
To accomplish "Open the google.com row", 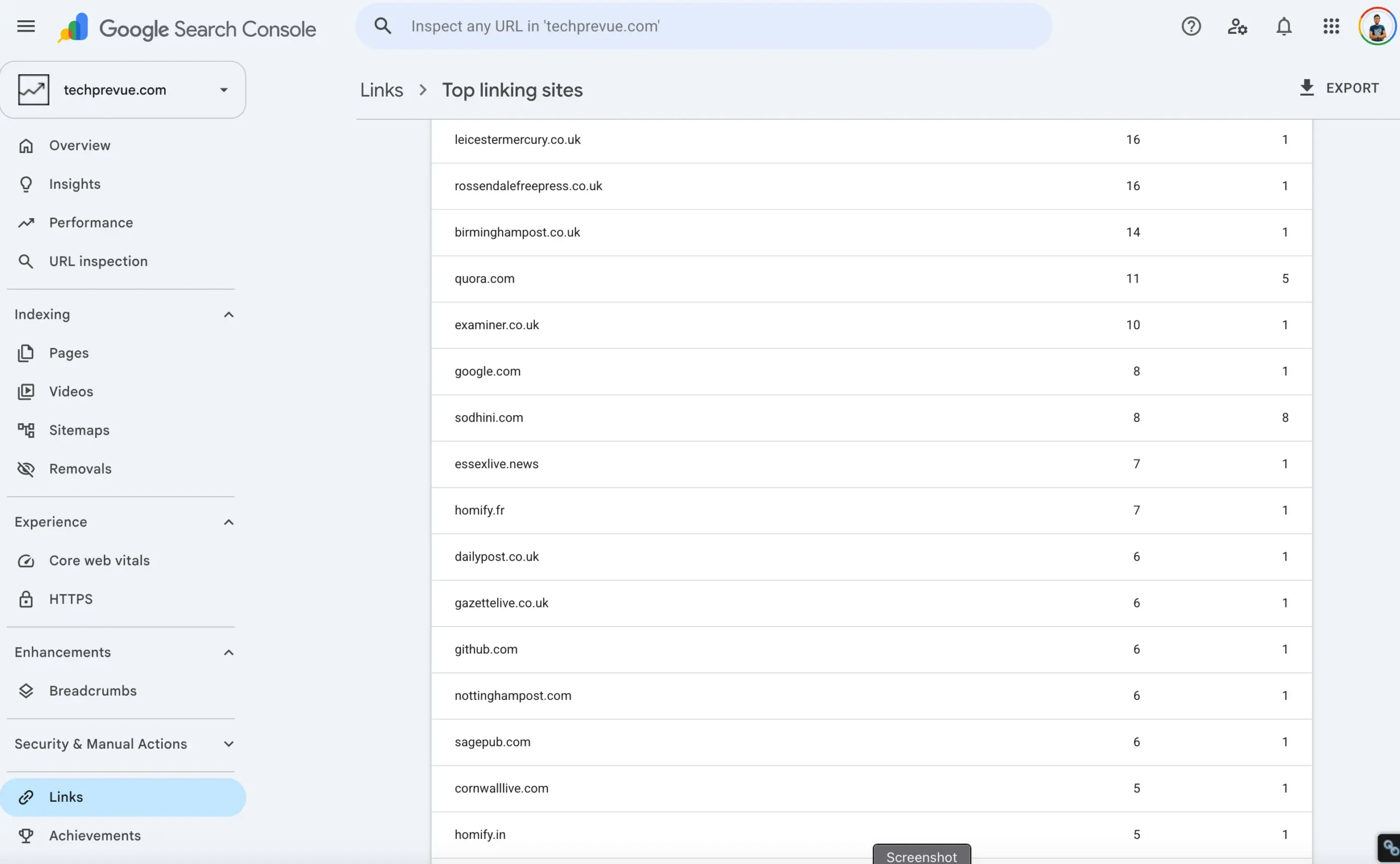I will [871, 371].
